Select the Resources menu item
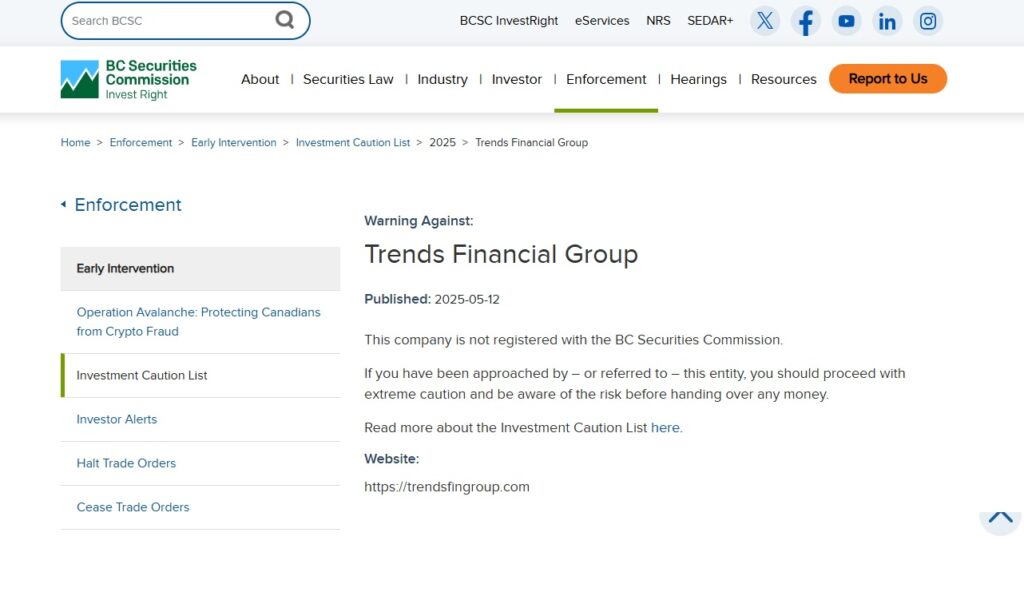1024x600 pixels. [783, 79]
